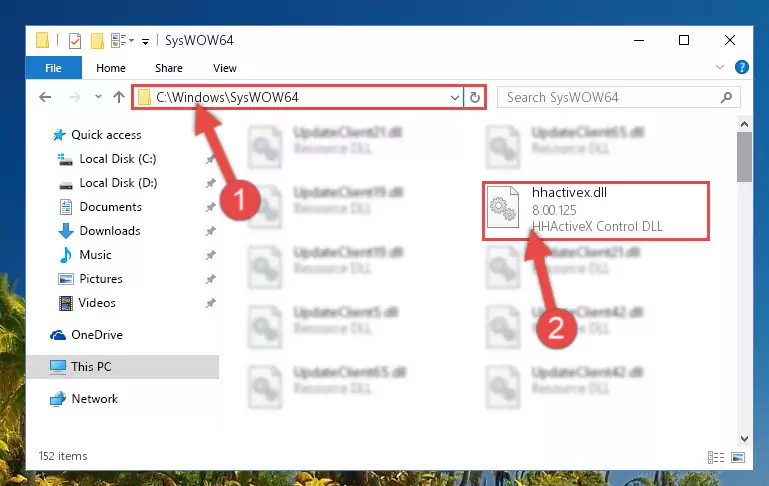Click pin icon next to Local Disk (D:)
This screenshot has height=486, width=769.
[210, 183]
